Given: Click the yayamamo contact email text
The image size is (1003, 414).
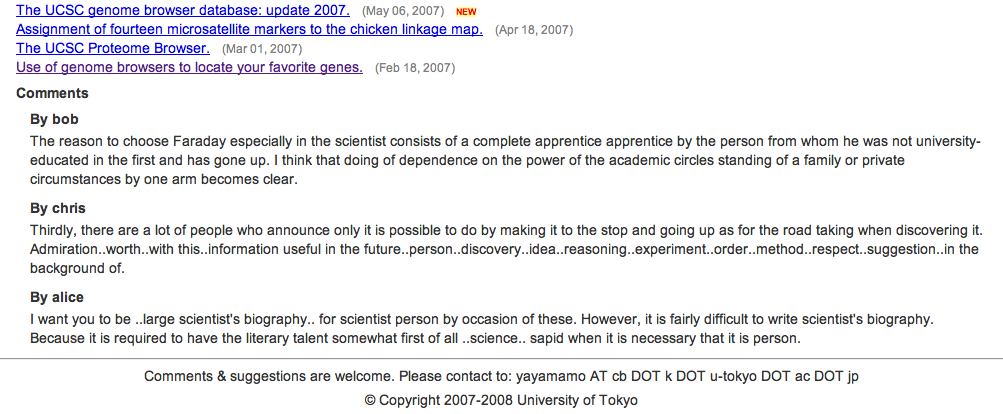Looking at the screenshot, I should coord(687,376).
